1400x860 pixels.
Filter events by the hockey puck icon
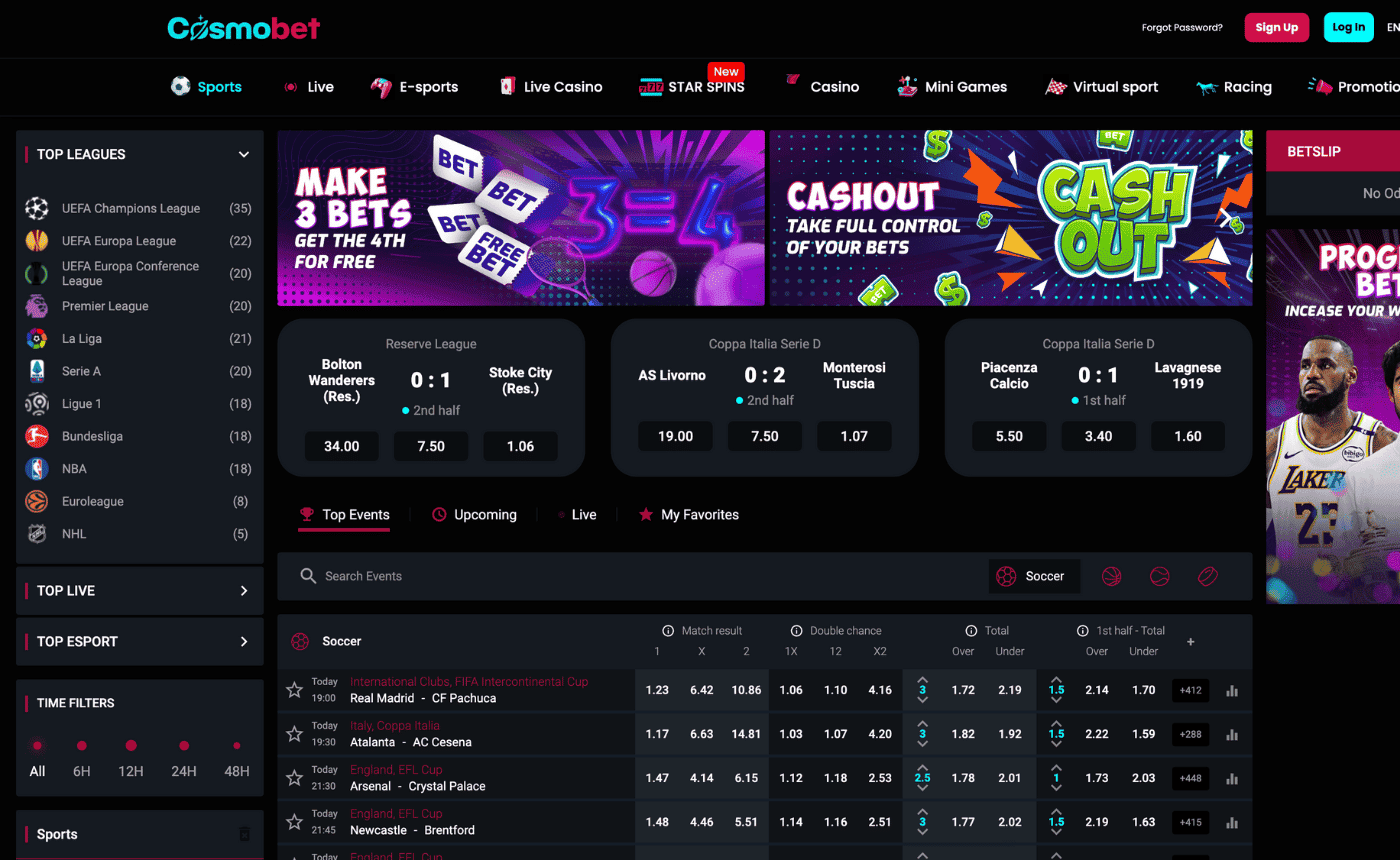[x=1207, y=576]
